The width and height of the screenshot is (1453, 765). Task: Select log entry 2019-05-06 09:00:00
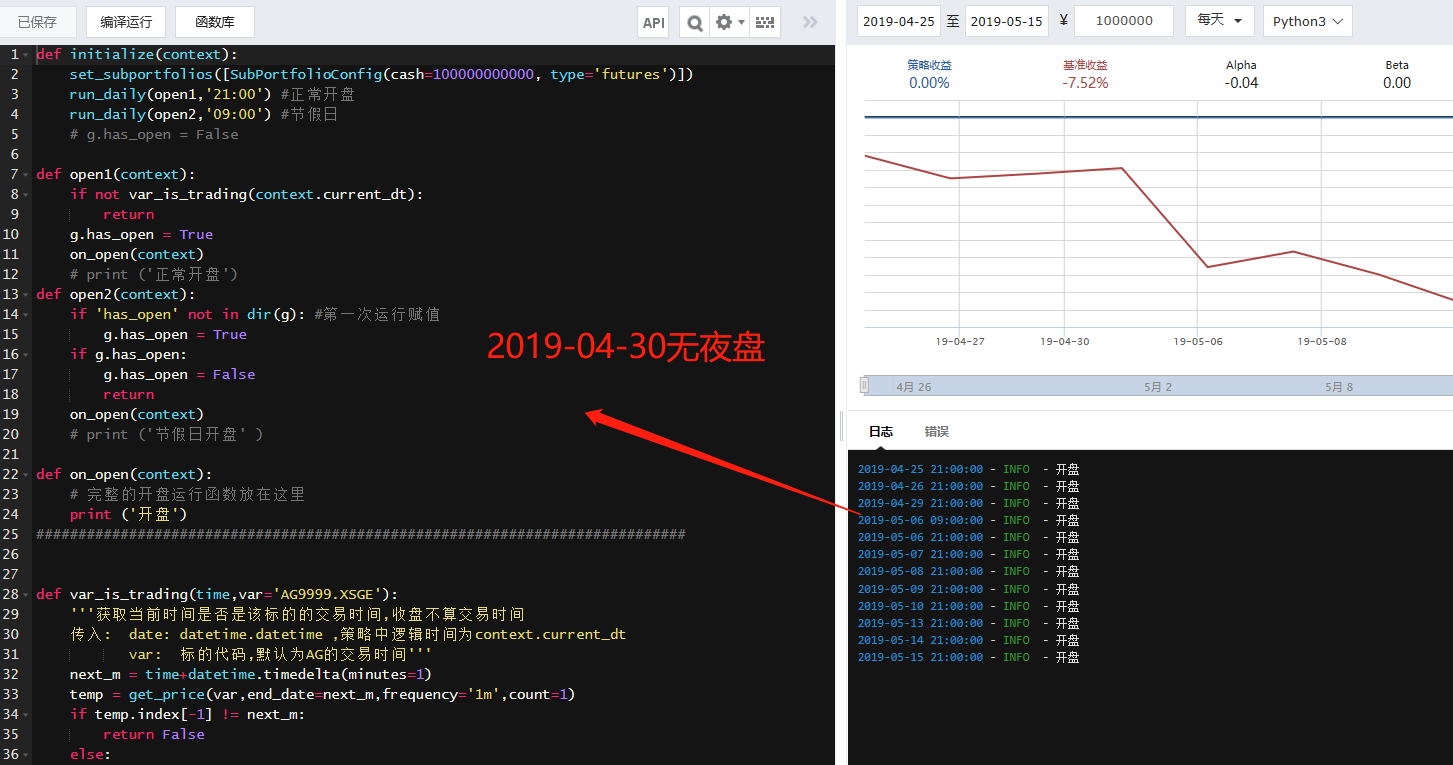[x=969, y=520]
